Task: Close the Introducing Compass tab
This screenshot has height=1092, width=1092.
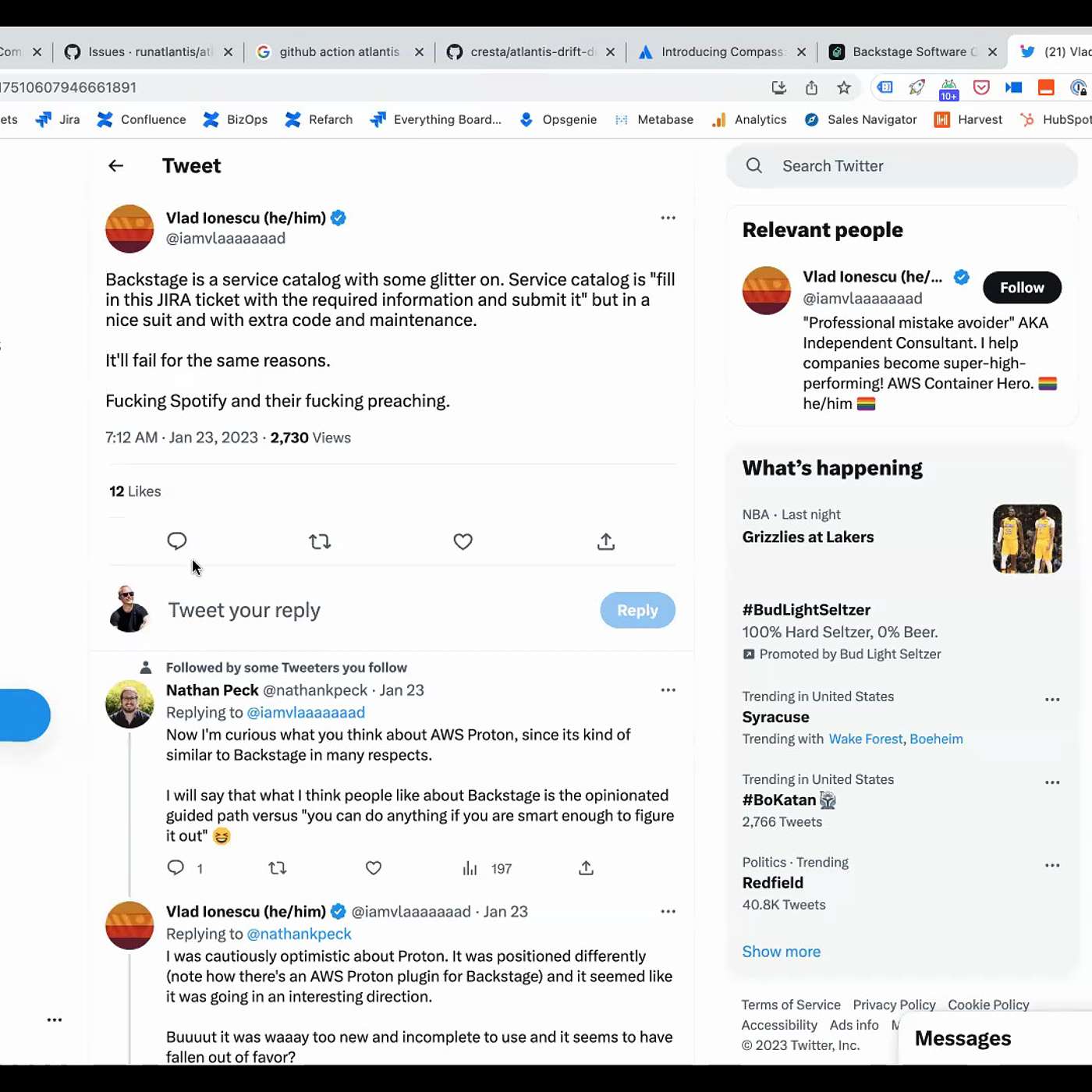Action: coord(801,52)
